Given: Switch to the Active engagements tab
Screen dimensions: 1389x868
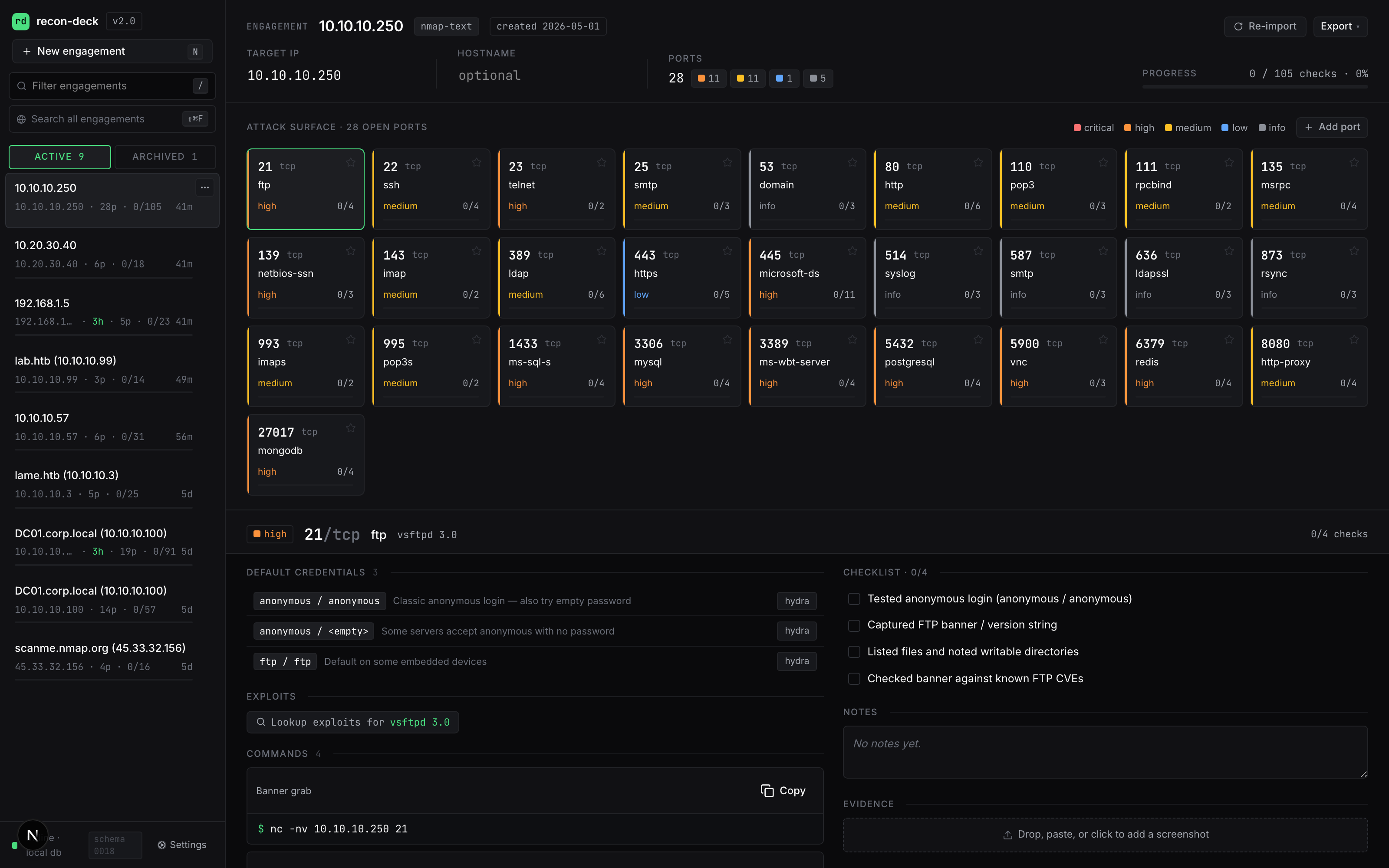Looking at the screenshot, I should tap(60, 157).
